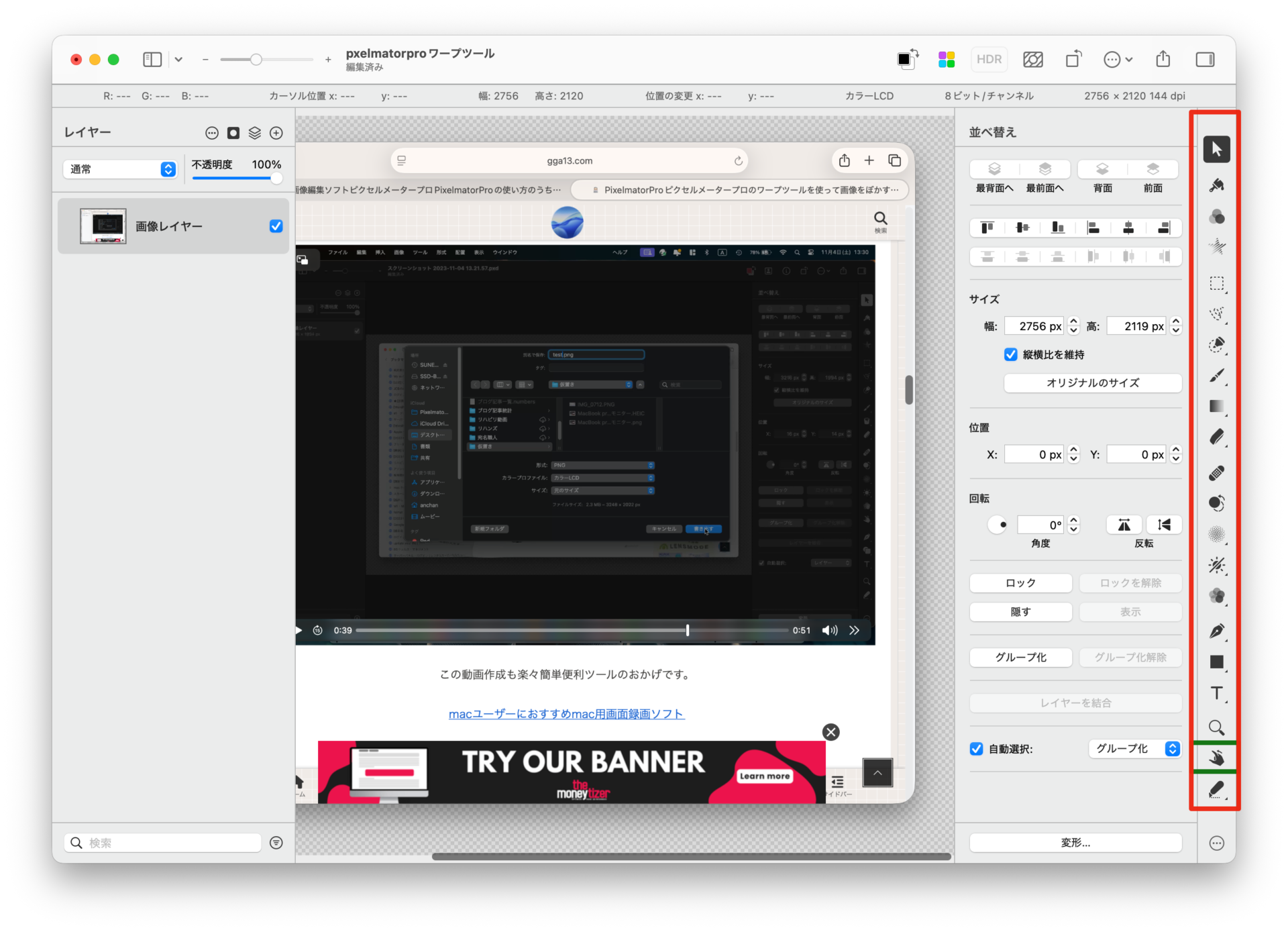The image size is (1288, 932).
Task: Select the Paint brush tool
Action: tap(1216, 376)
